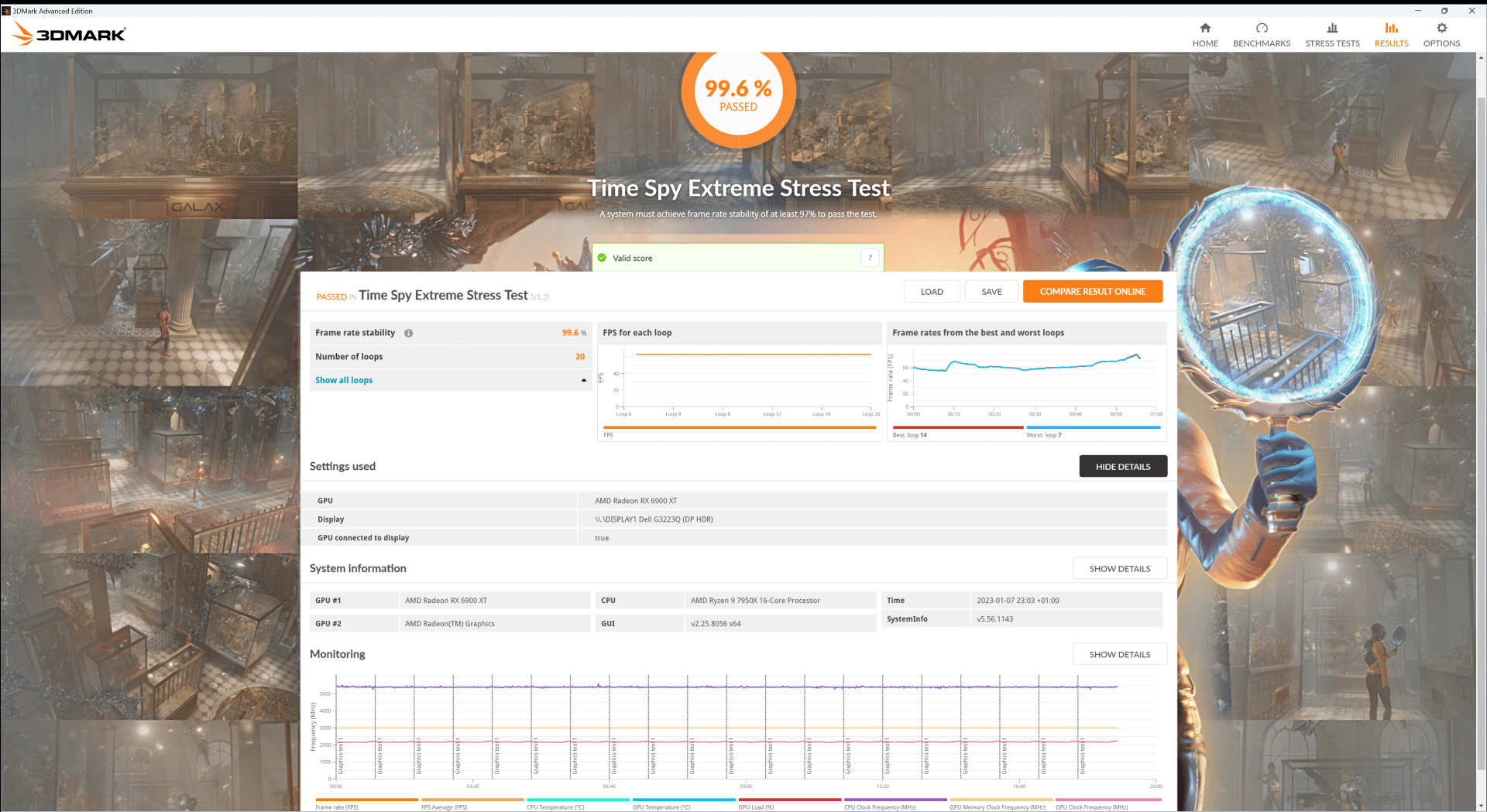Click the FPS for each loop chart

(x=740, y=381)
